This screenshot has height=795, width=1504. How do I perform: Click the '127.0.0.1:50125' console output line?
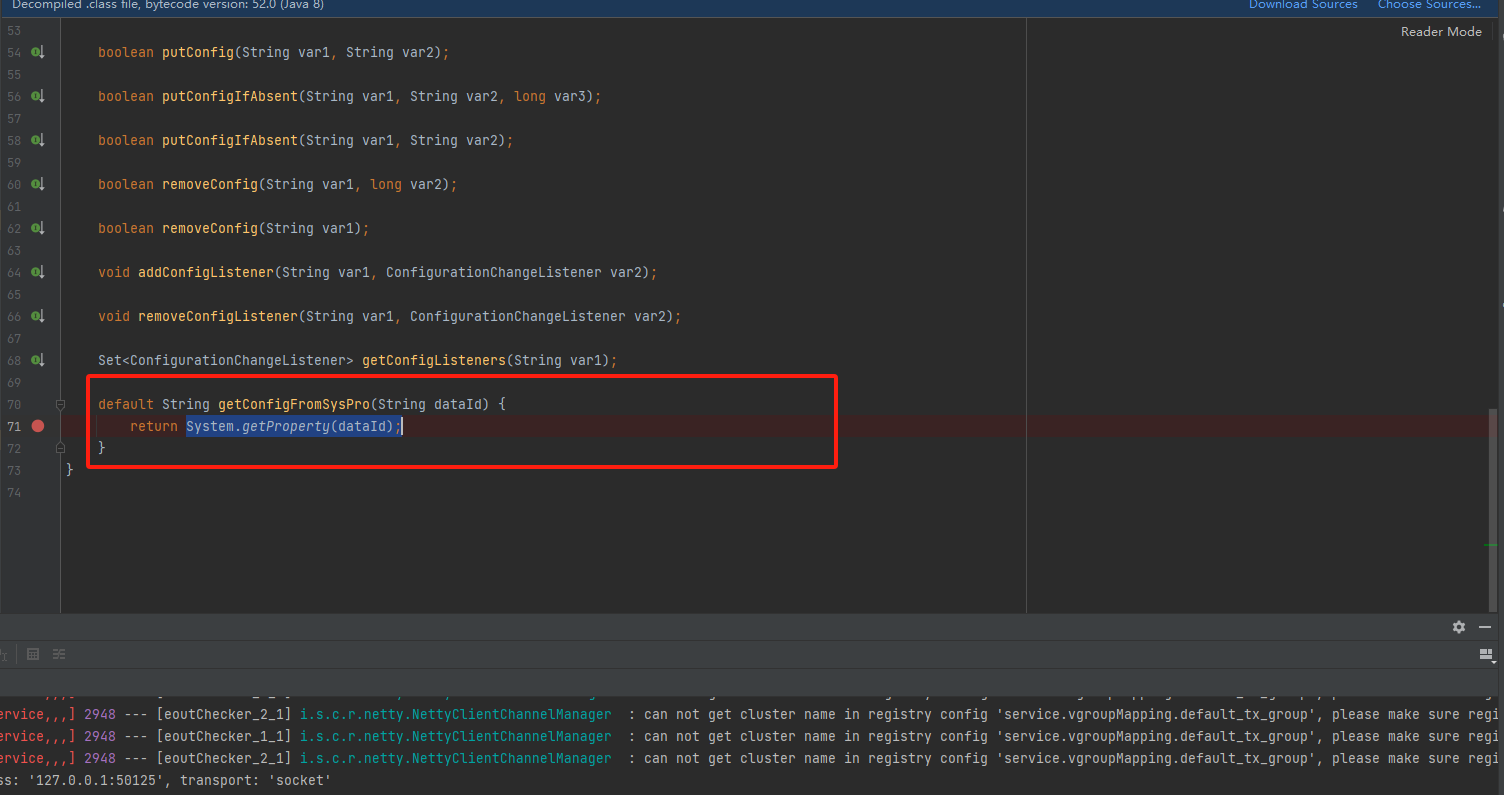click(165, 780)
